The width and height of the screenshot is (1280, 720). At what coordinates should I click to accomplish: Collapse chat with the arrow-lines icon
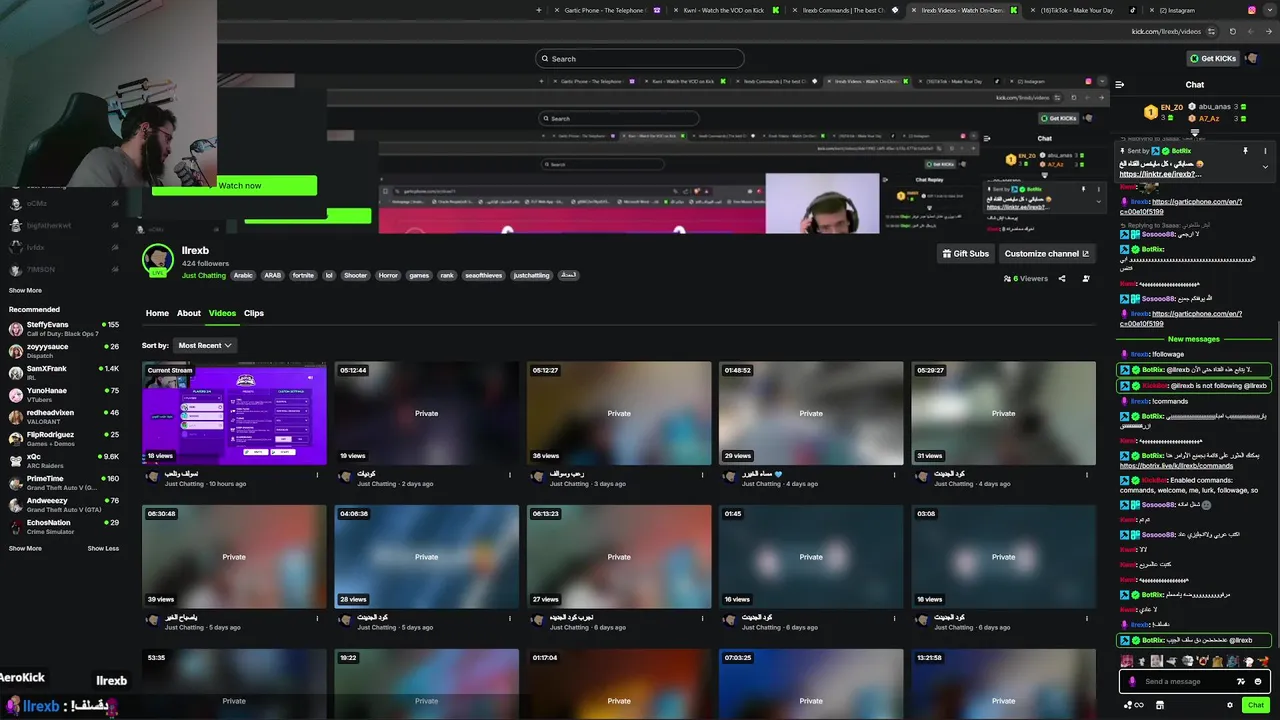pos(1120,85)
